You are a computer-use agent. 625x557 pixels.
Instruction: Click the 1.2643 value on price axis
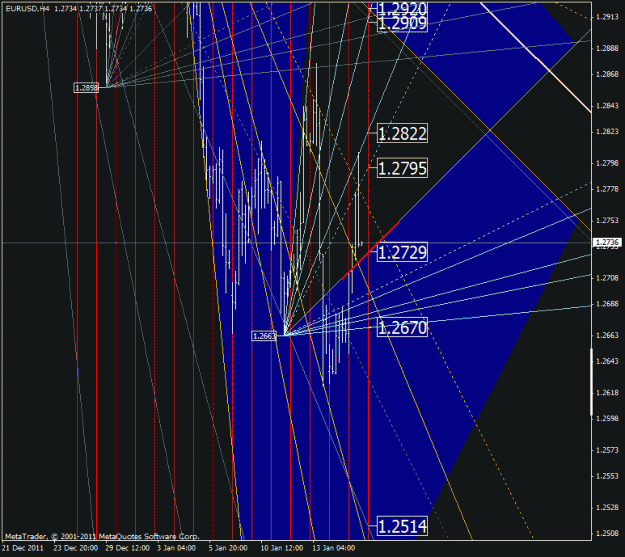pos(607,361)
